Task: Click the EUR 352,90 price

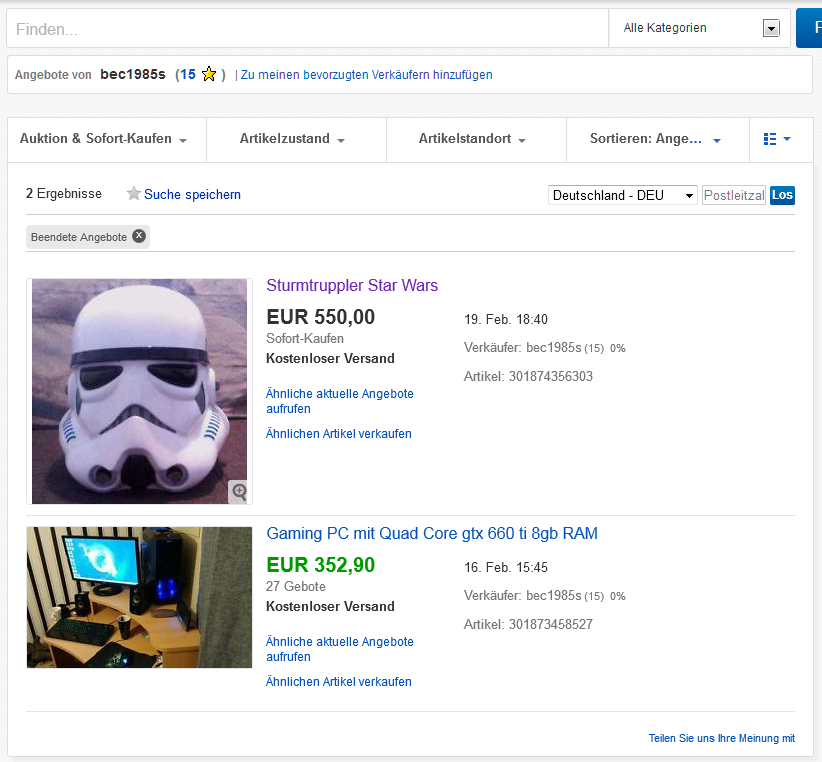Action: click(321, 565)
